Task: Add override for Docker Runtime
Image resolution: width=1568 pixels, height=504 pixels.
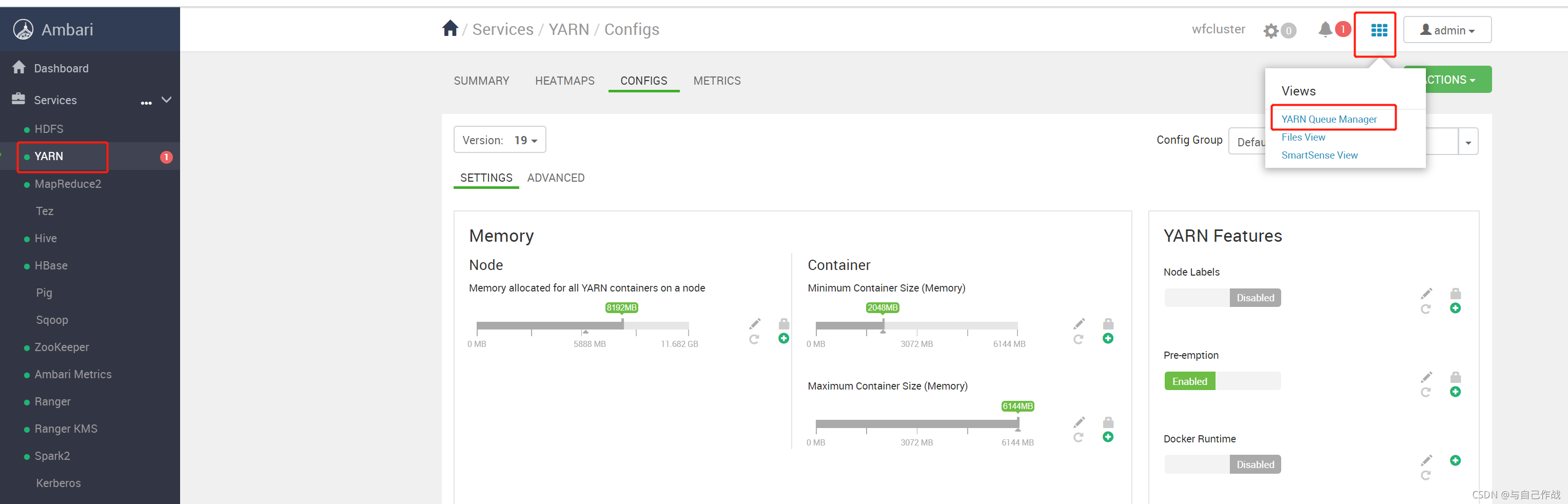Action: click(x=1455, y=460)
